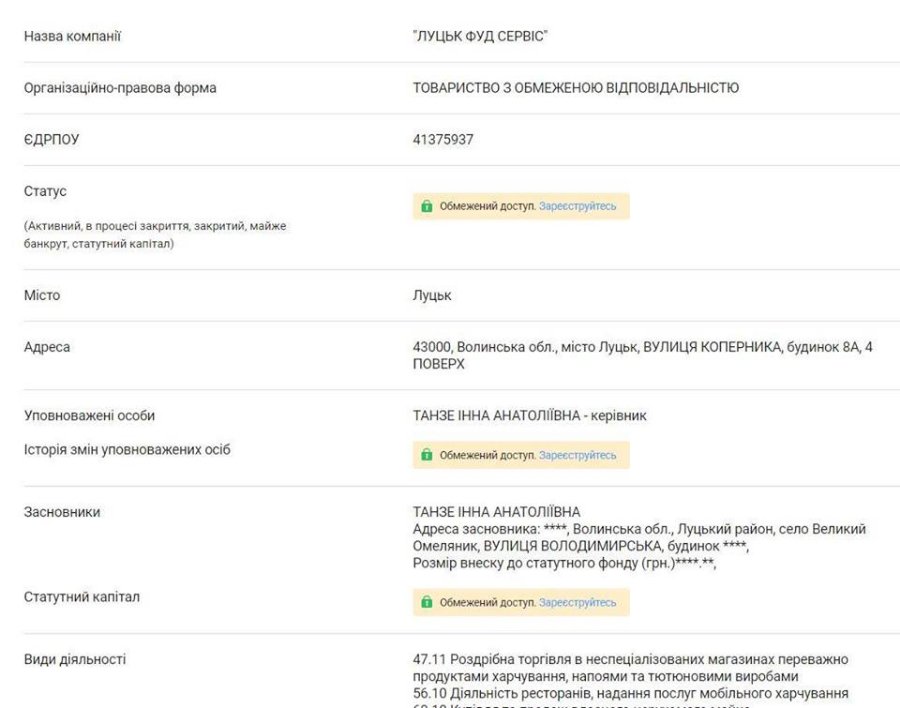Viewport: 900px width, 708px height.
Task: Click the Види діяльності label
Action: pyautogui.click(x=75, y=659)
